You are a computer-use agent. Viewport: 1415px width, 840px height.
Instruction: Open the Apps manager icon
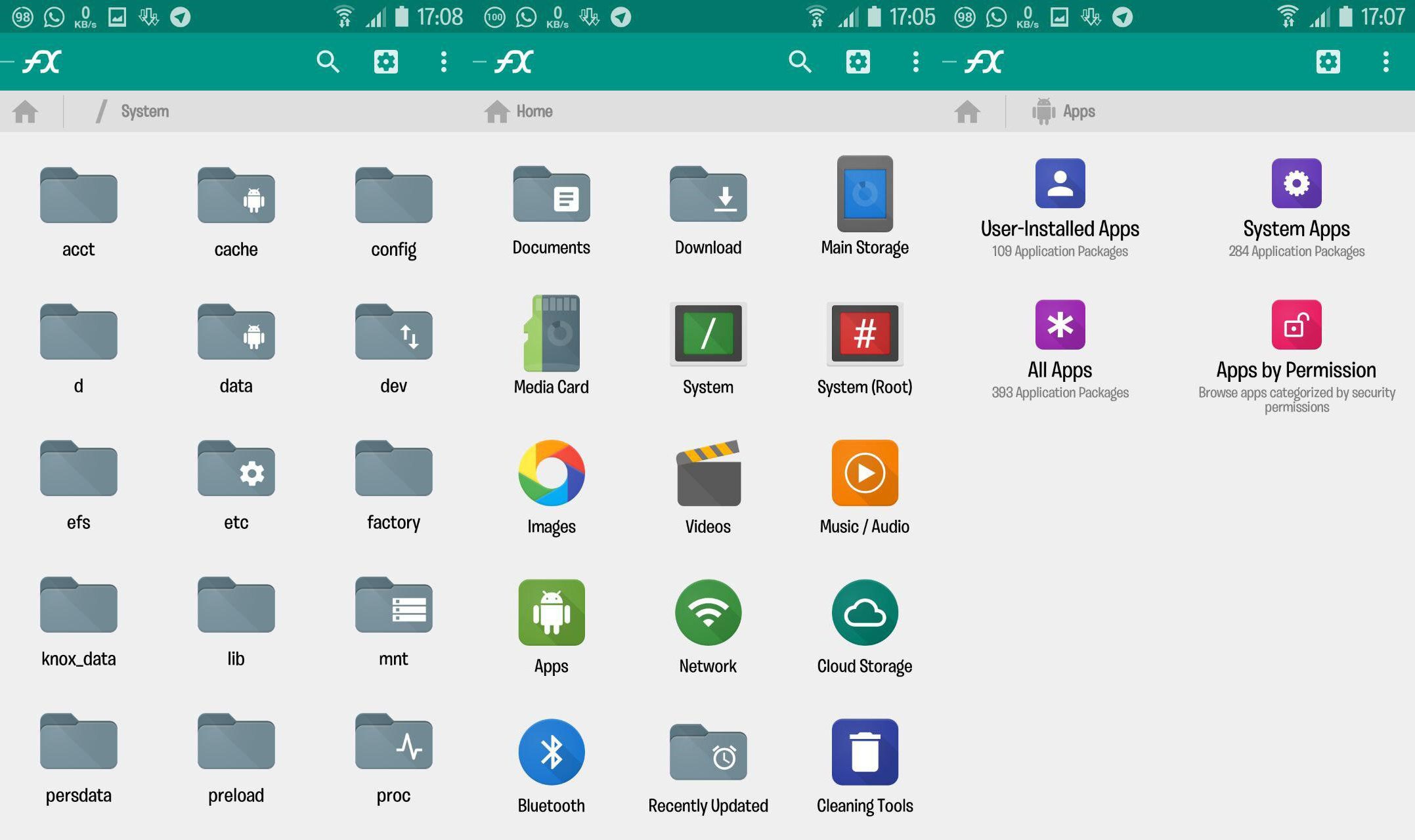pos(551,612)
